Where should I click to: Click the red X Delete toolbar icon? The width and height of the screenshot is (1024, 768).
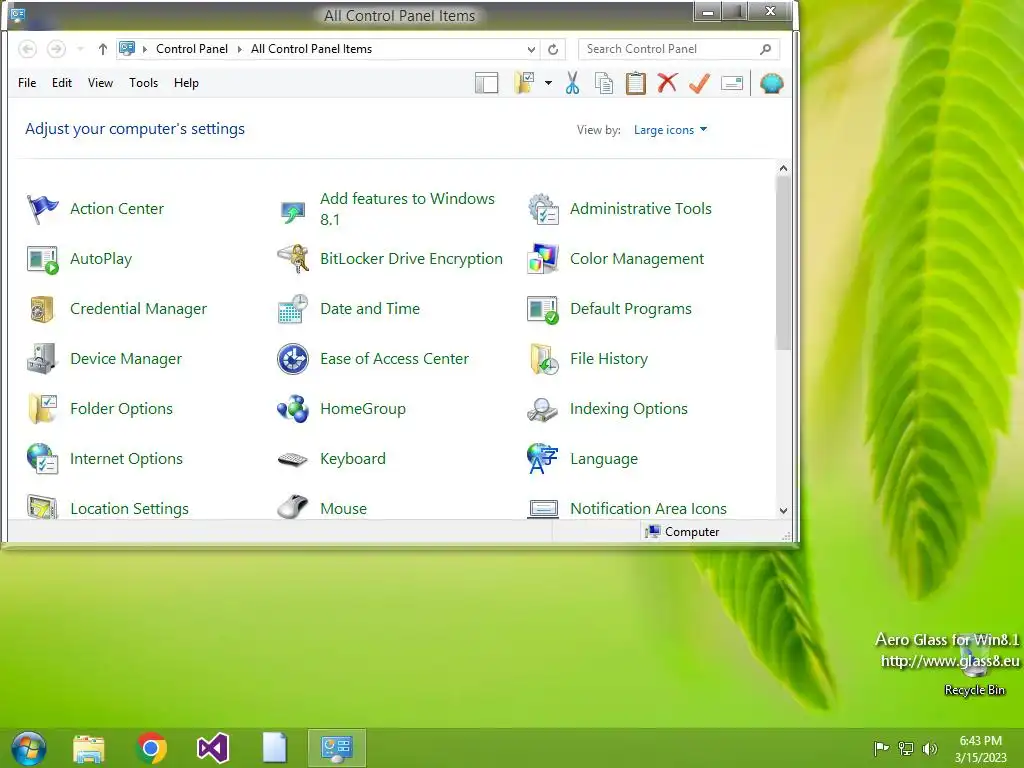(667, 83)
